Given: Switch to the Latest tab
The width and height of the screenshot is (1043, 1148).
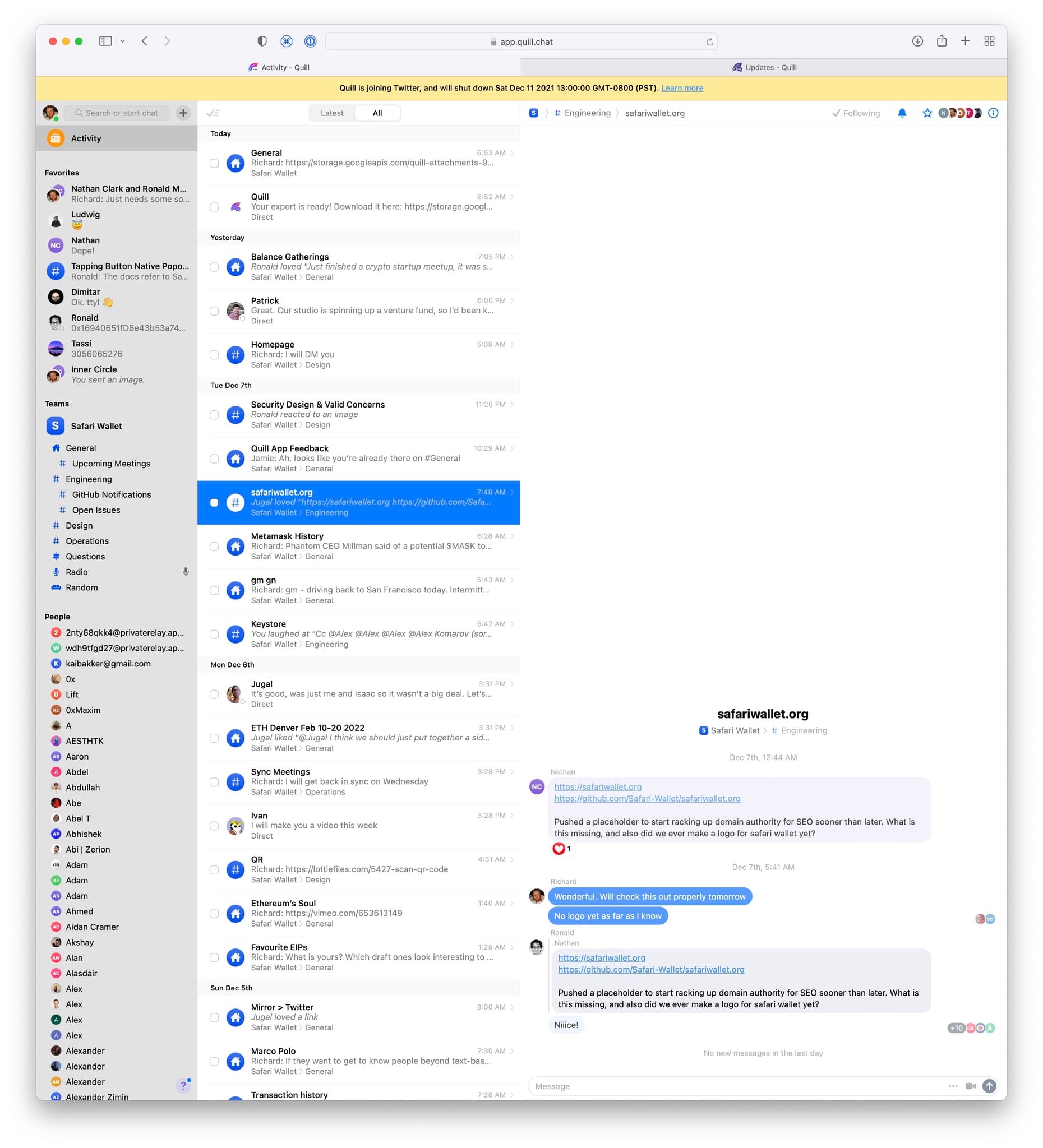Looking at the screenshot, I should [332, 113].
